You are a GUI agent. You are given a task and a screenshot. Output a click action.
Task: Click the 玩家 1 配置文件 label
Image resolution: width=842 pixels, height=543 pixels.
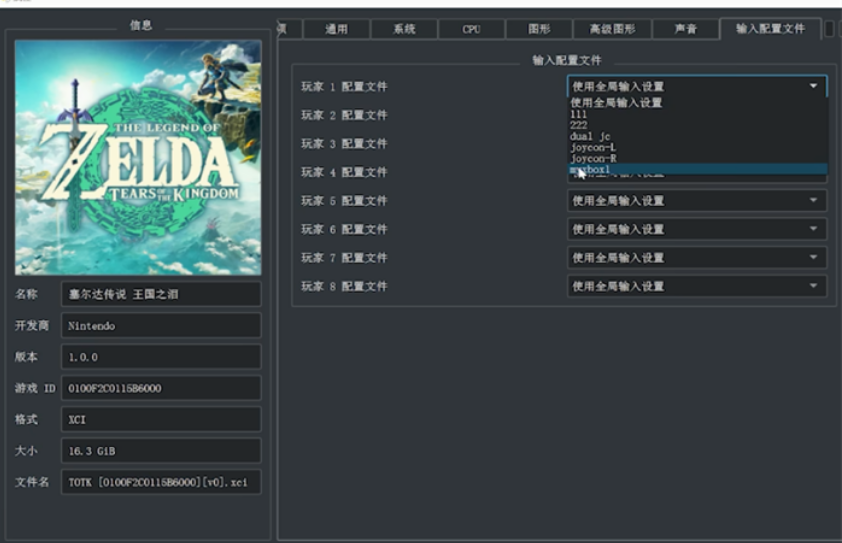344,86
